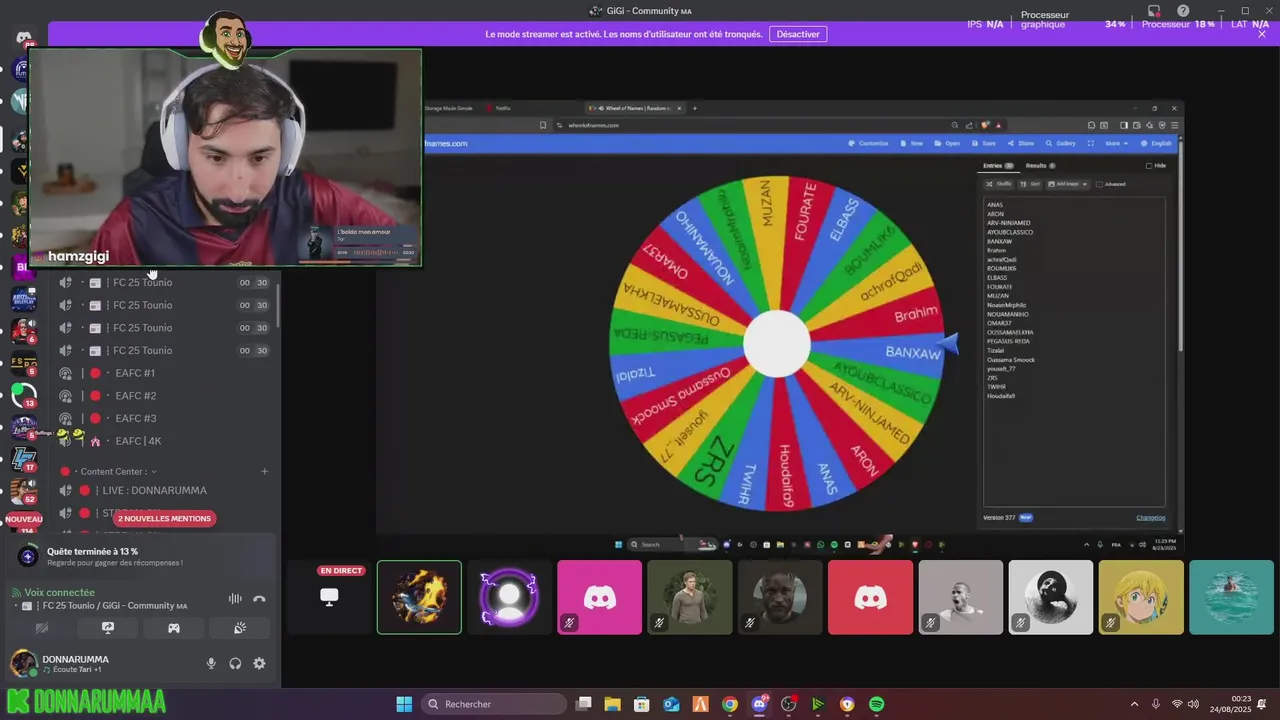Click Désactiver to turn off streamer mode

(798, 34)
